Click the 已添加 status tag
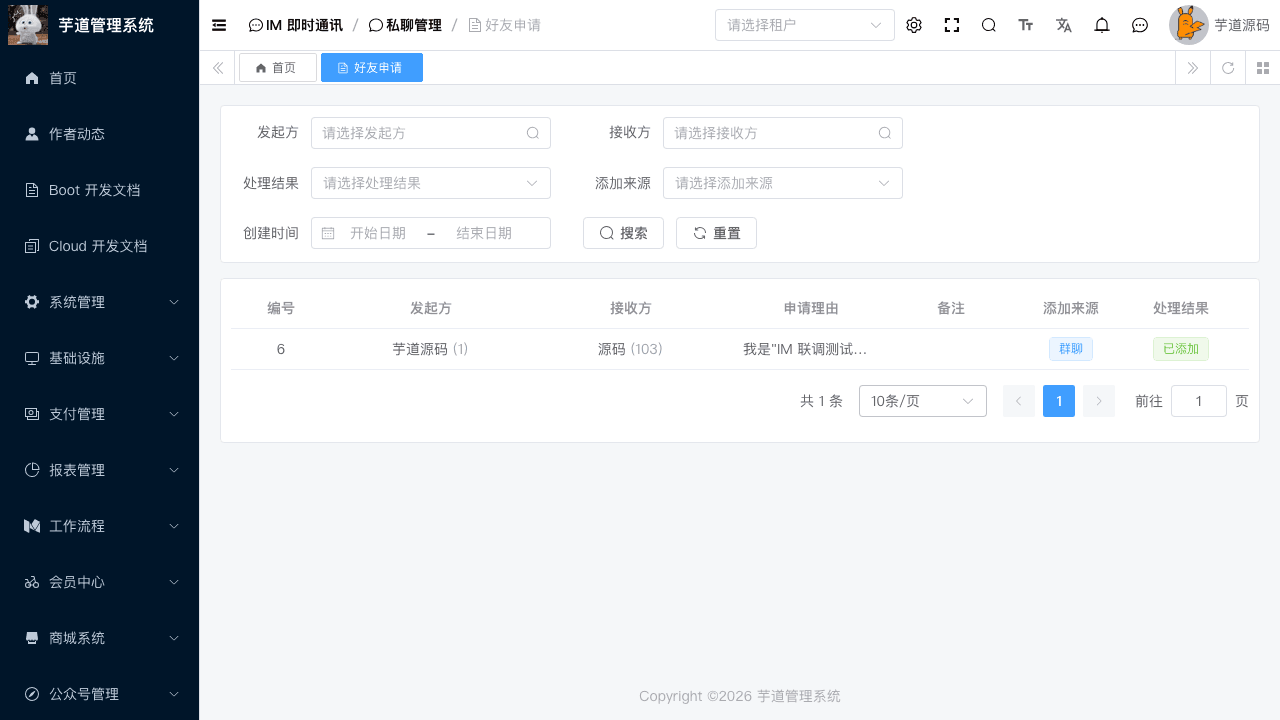The image size is (1280, 720). [1181, 349]
